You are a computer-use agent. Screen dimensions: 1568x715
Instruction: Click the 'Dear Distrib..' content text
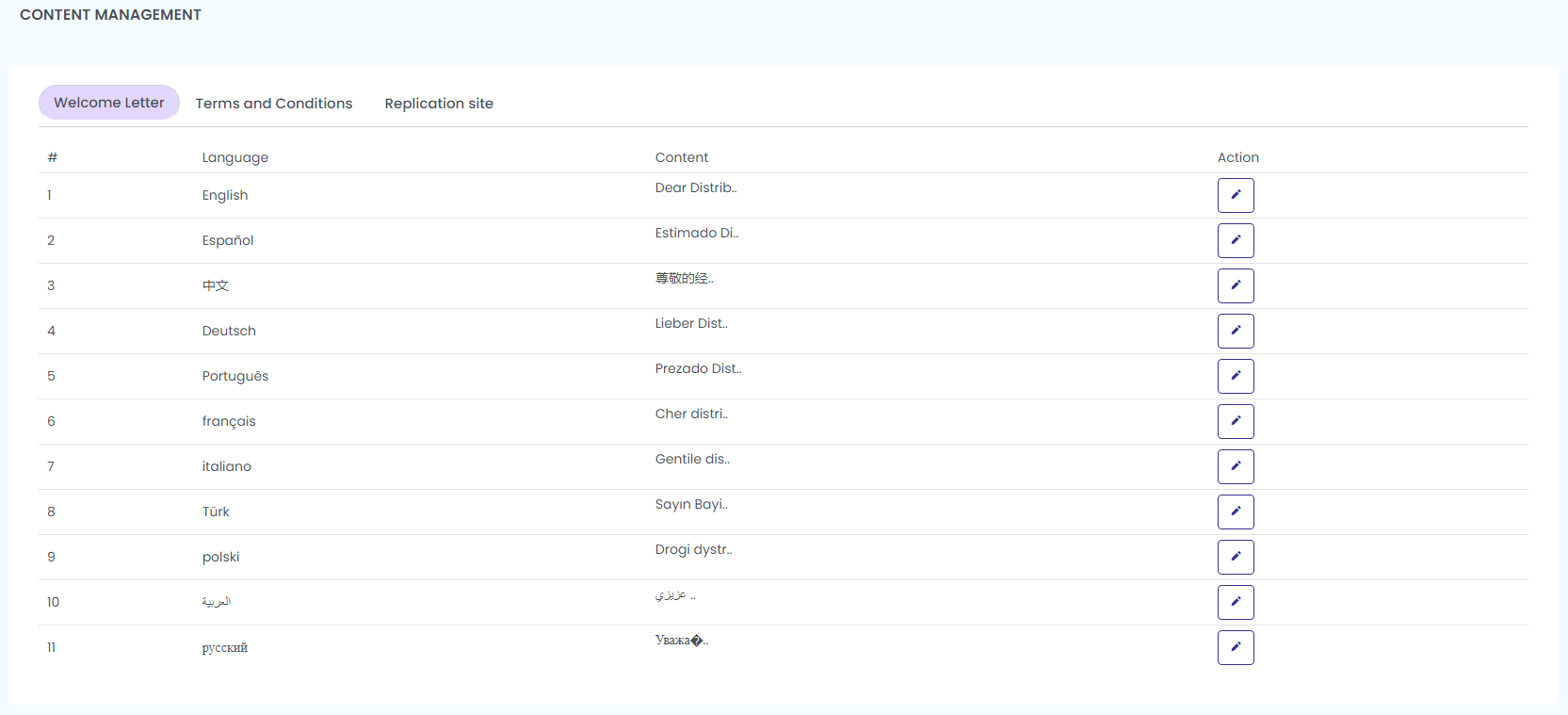click(696, 187)
